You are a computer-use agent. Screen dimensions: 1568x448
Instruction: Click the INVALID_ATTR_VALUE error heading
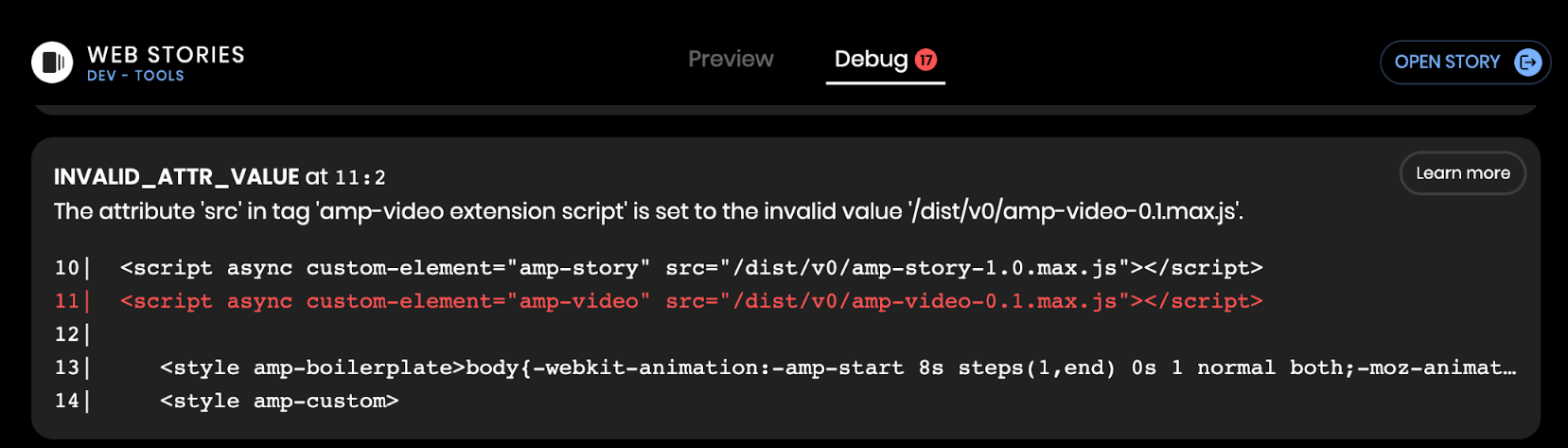[x=177, y=177]
